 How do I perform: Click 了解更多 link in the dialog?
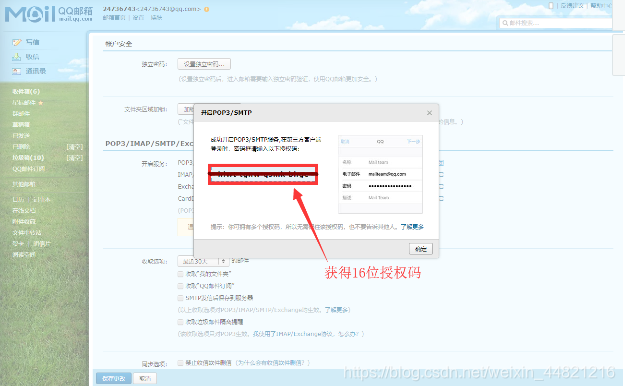[412, 227]
